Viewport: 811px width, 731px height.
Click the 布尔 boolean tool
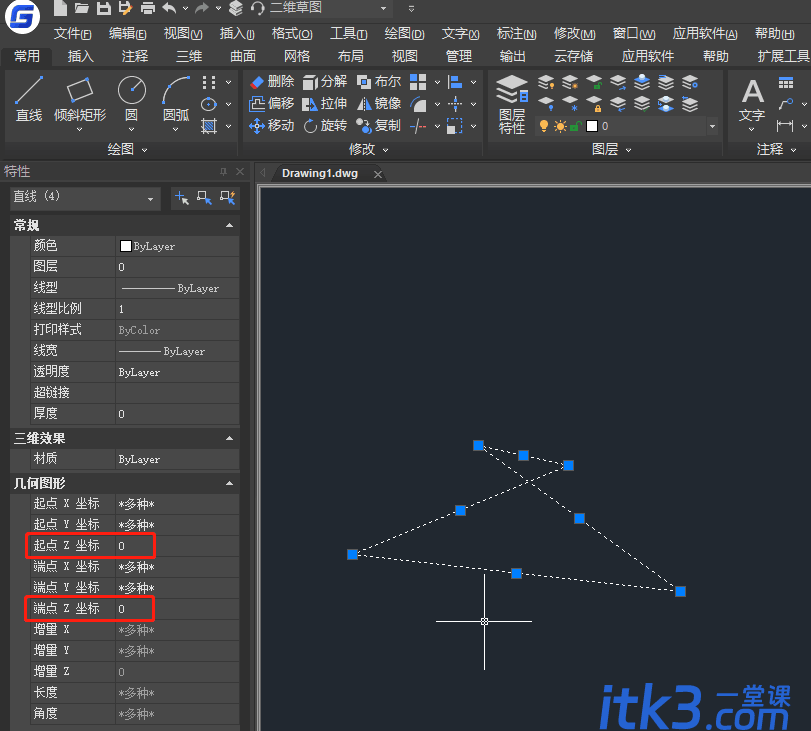pos(379,82)
